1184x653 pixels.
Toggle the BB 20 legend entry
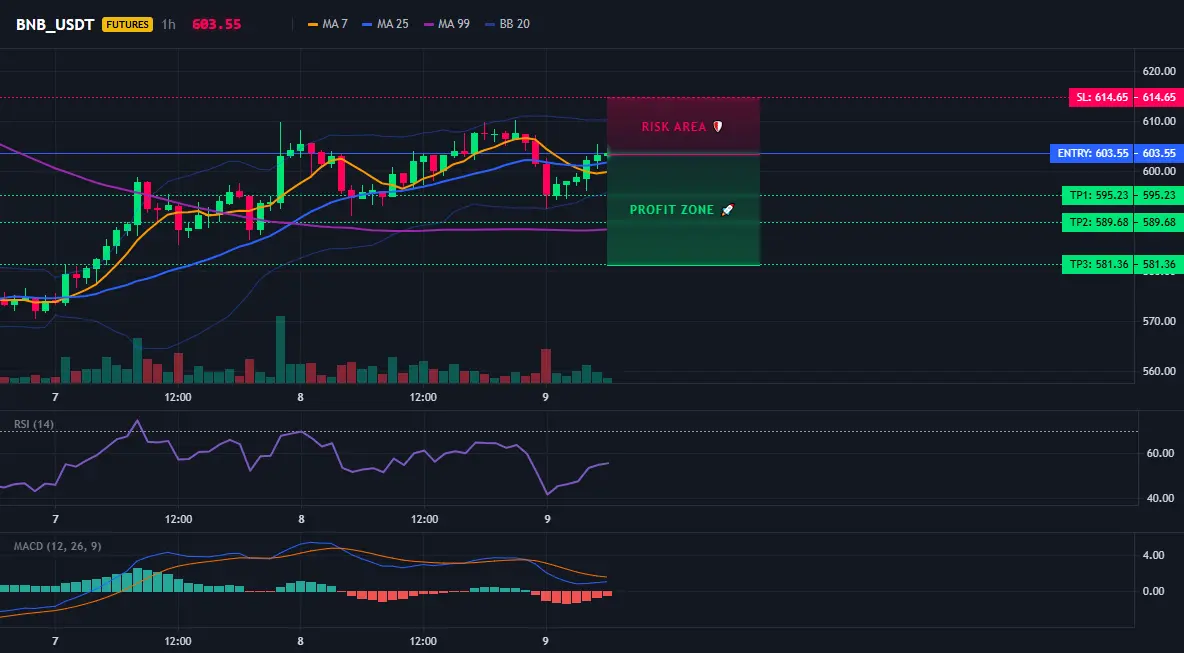(x=507, y=24)
